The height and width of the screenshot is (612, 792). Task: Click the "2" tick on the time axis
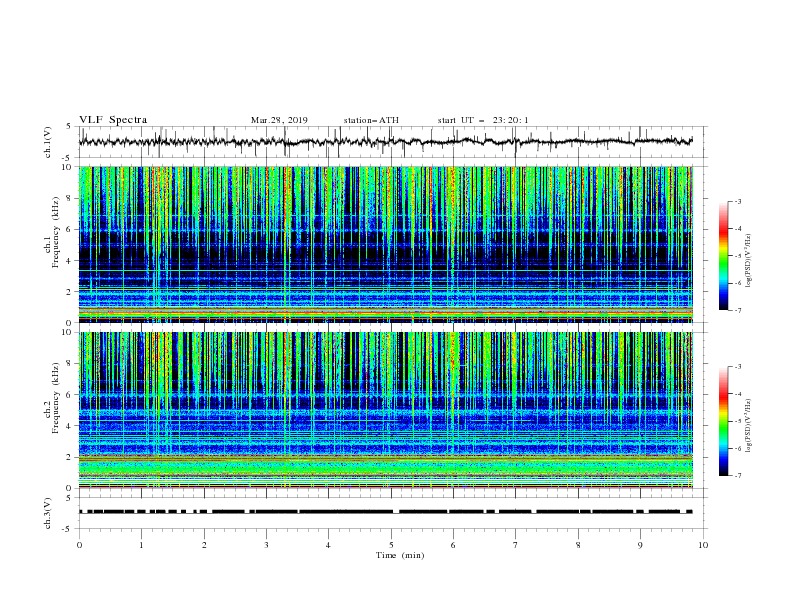coord(204,545)
